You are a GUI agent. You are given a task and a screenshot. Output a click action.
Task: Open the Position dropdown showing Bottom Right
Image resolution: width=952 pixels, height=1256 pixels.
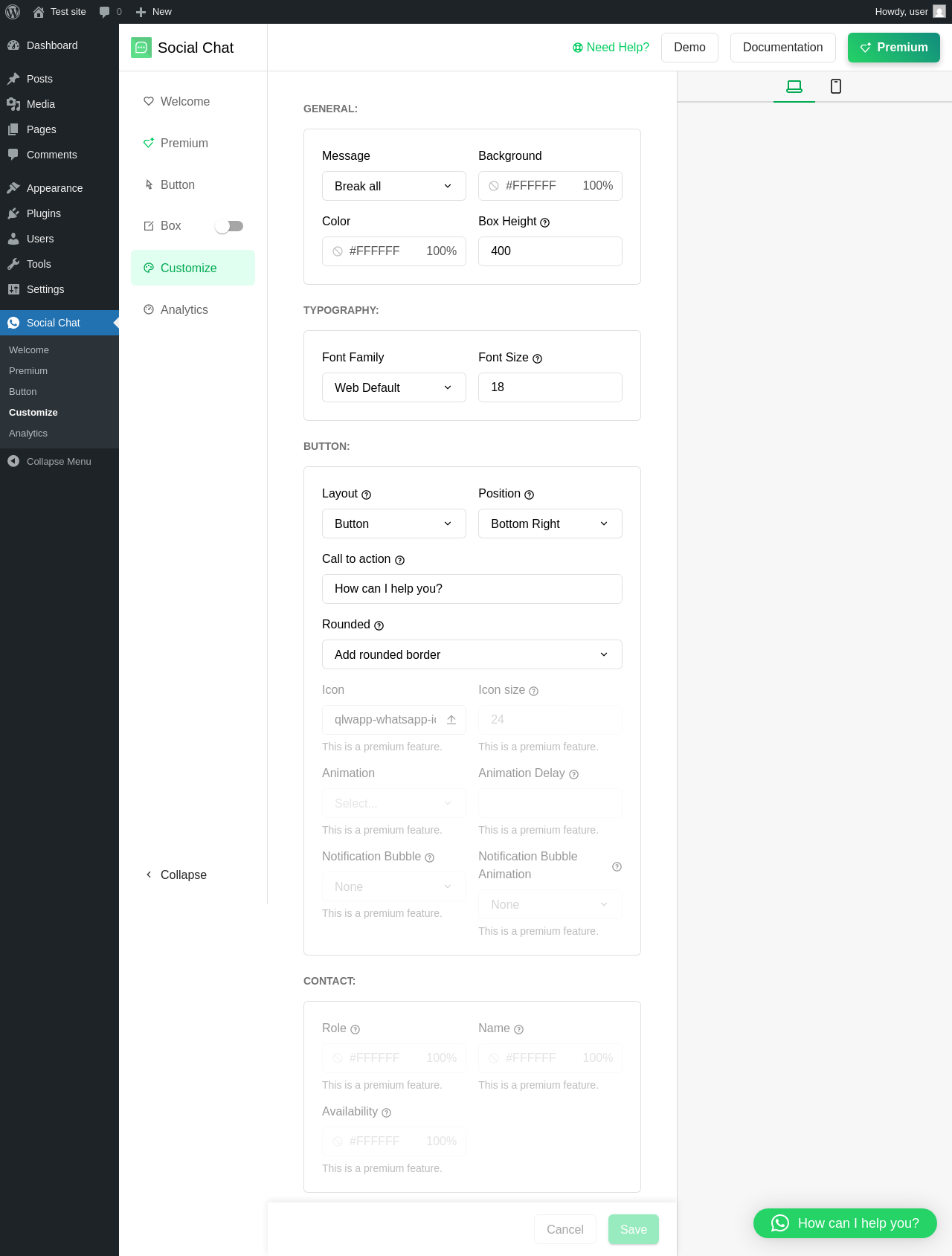point(550,524)
